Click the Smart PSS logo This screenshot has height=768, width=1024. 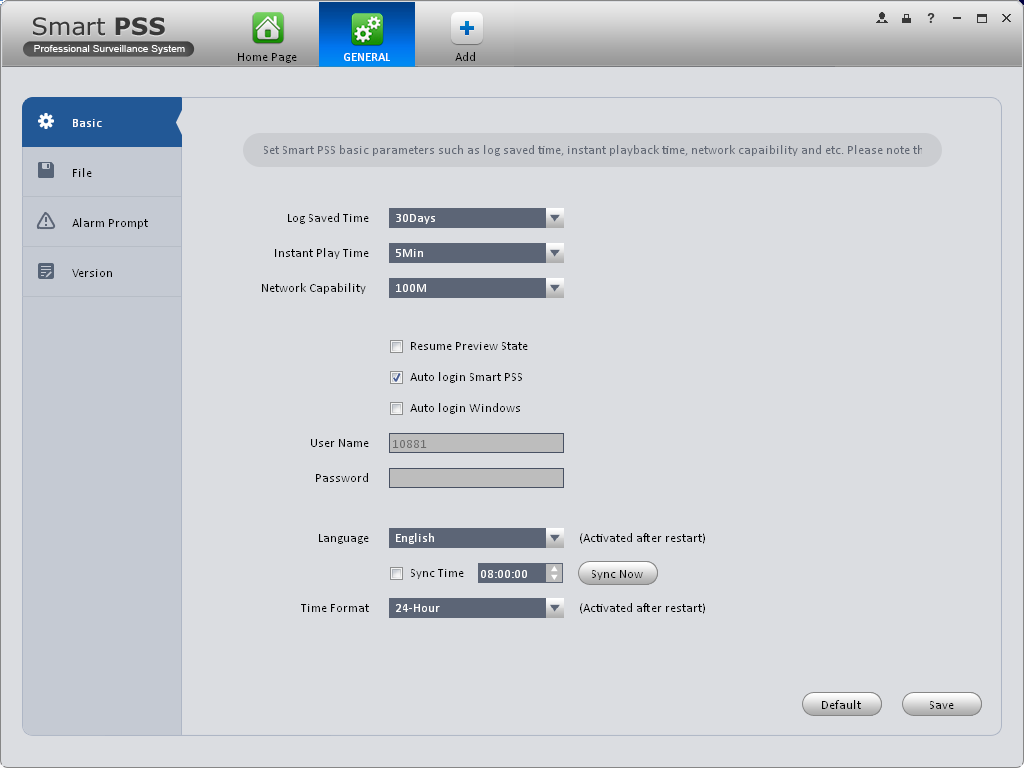pyautogui.click(x=108, y=35)
